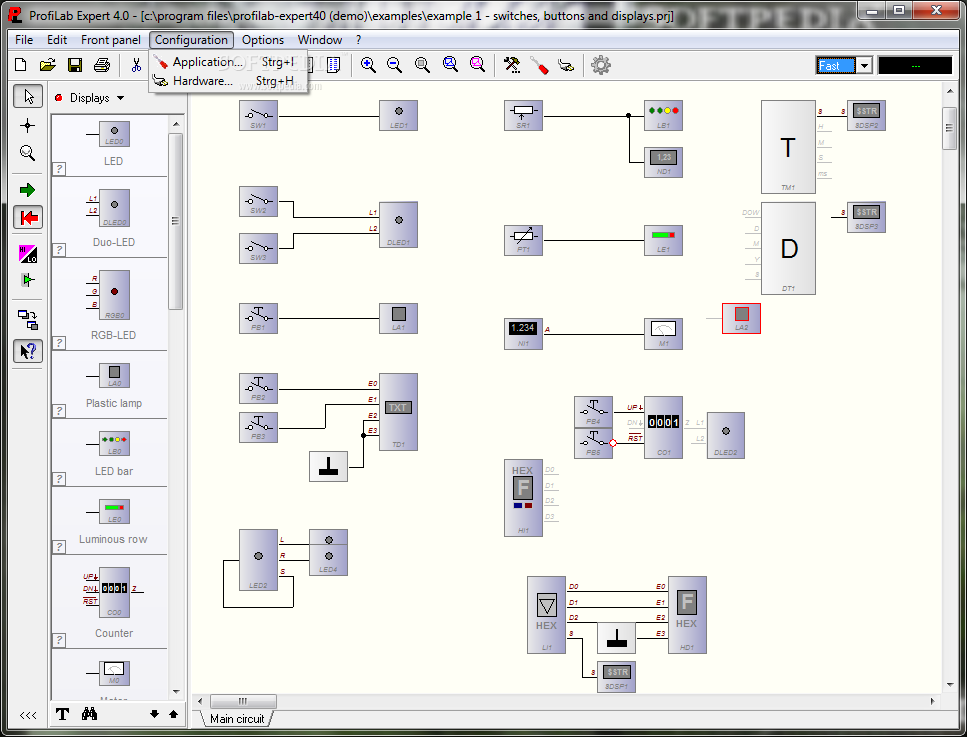Open the Fast speed dropdown

[x=865, y=65]
